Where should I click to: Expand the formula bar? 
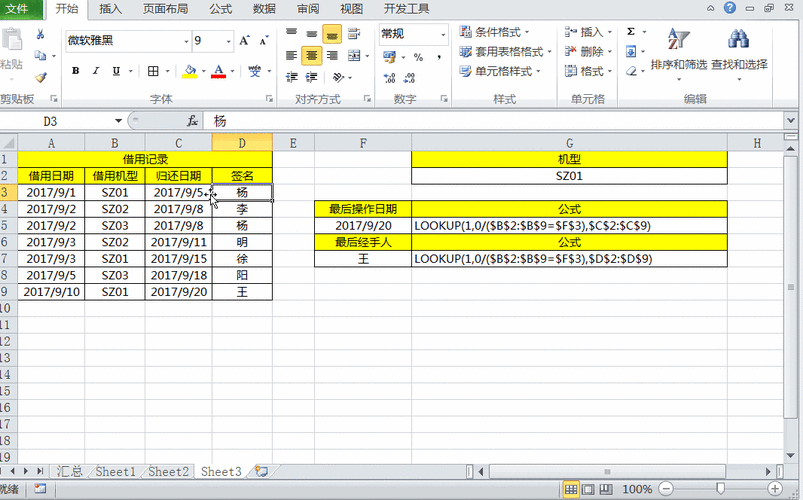[x=791, y=121]
